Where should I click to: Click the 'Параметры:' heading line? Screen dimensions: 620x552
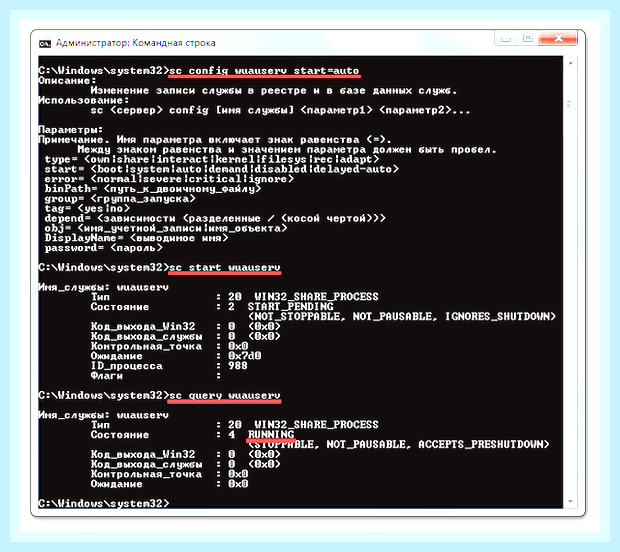pos(71,130)
